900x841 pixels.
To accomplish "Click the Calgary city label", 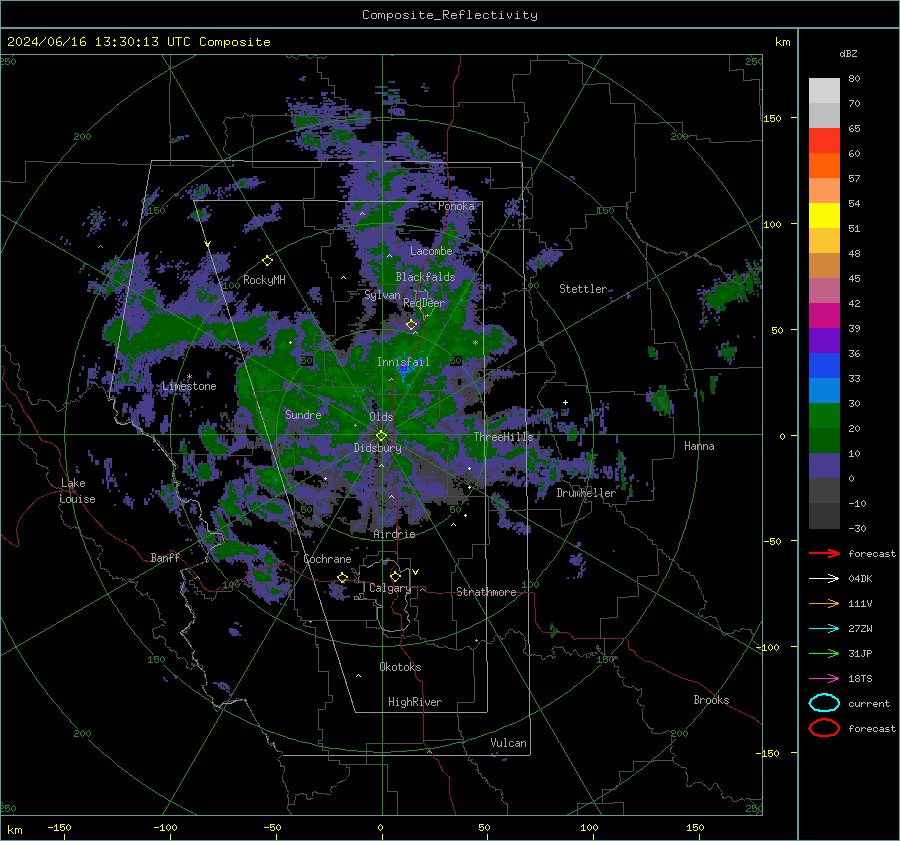I will [x=390, y=588].
